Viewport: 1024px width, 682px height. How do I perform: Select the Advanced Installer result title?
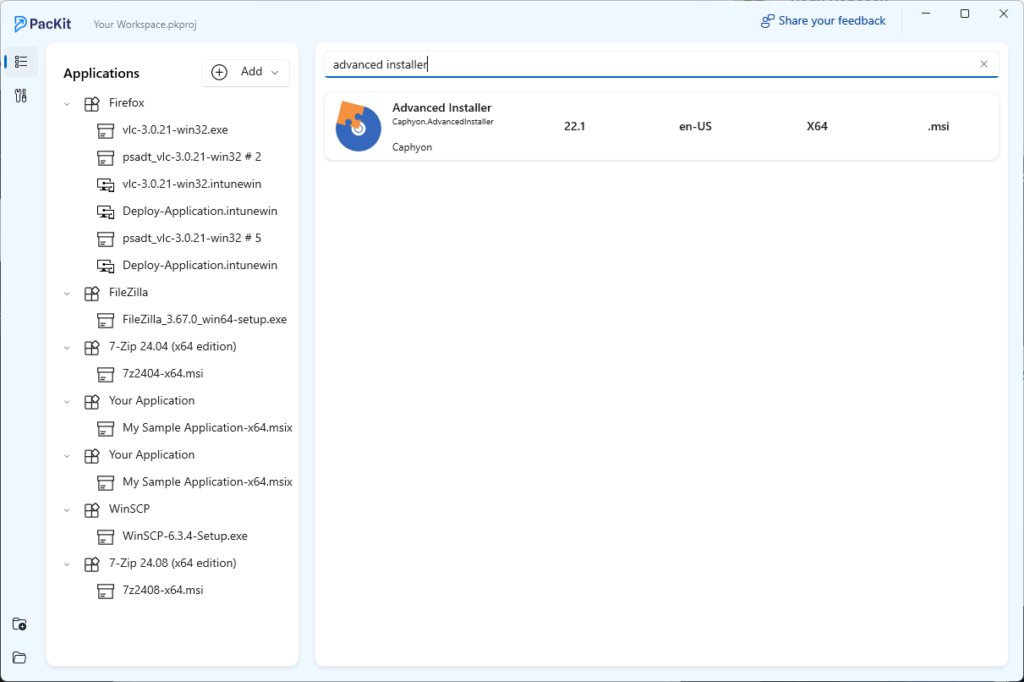tap(441, 108)
